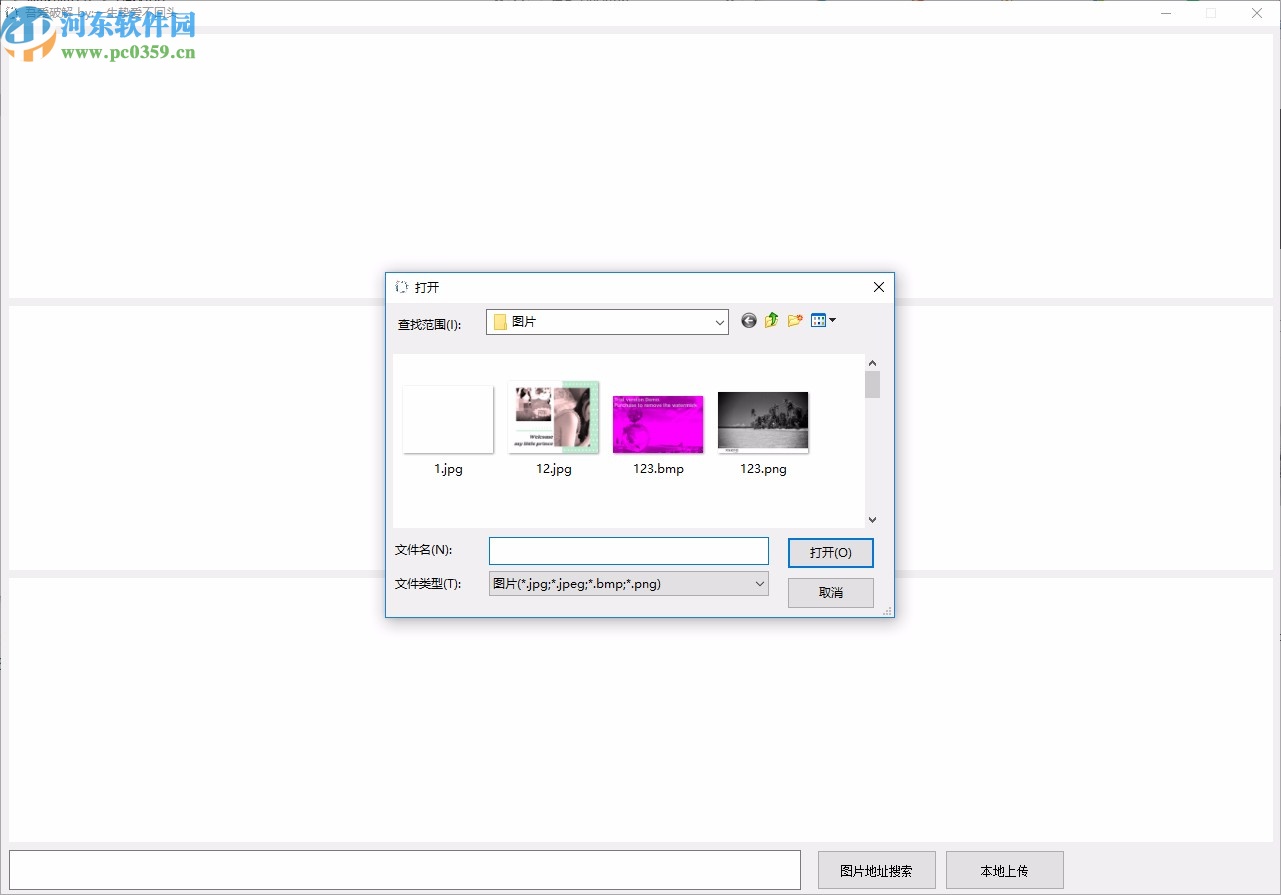Go up one folder level
1281x895 pixels.
pyautogui.click(x=772, y=321)
